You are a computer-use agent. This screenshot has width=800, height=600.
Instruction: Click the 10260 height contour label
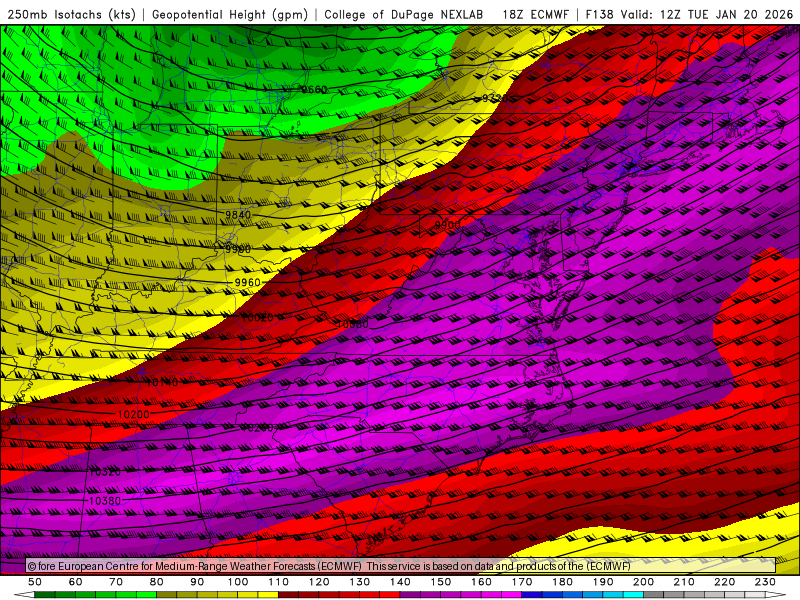257,428
